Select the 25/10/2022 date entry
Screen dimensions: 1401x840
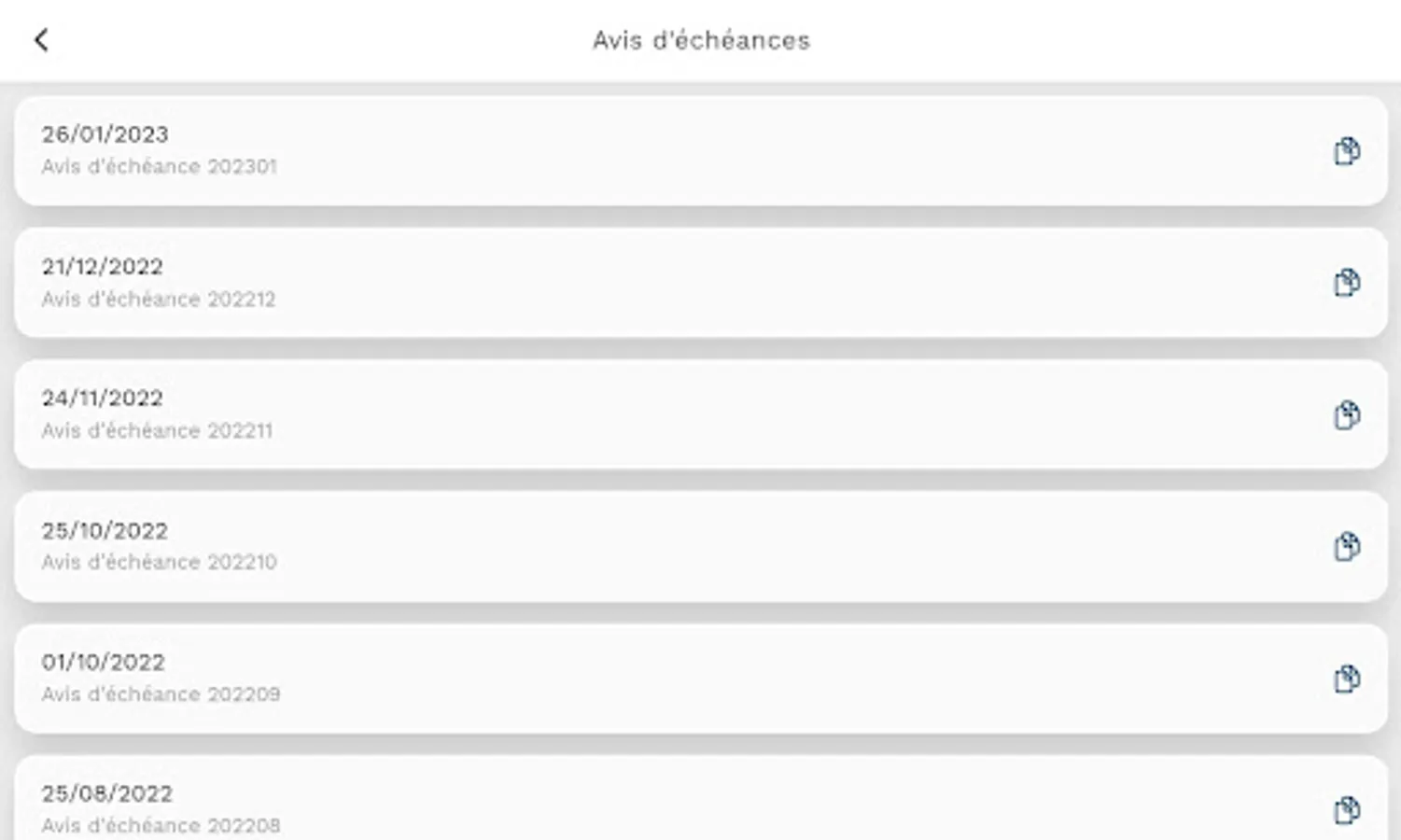105,531
